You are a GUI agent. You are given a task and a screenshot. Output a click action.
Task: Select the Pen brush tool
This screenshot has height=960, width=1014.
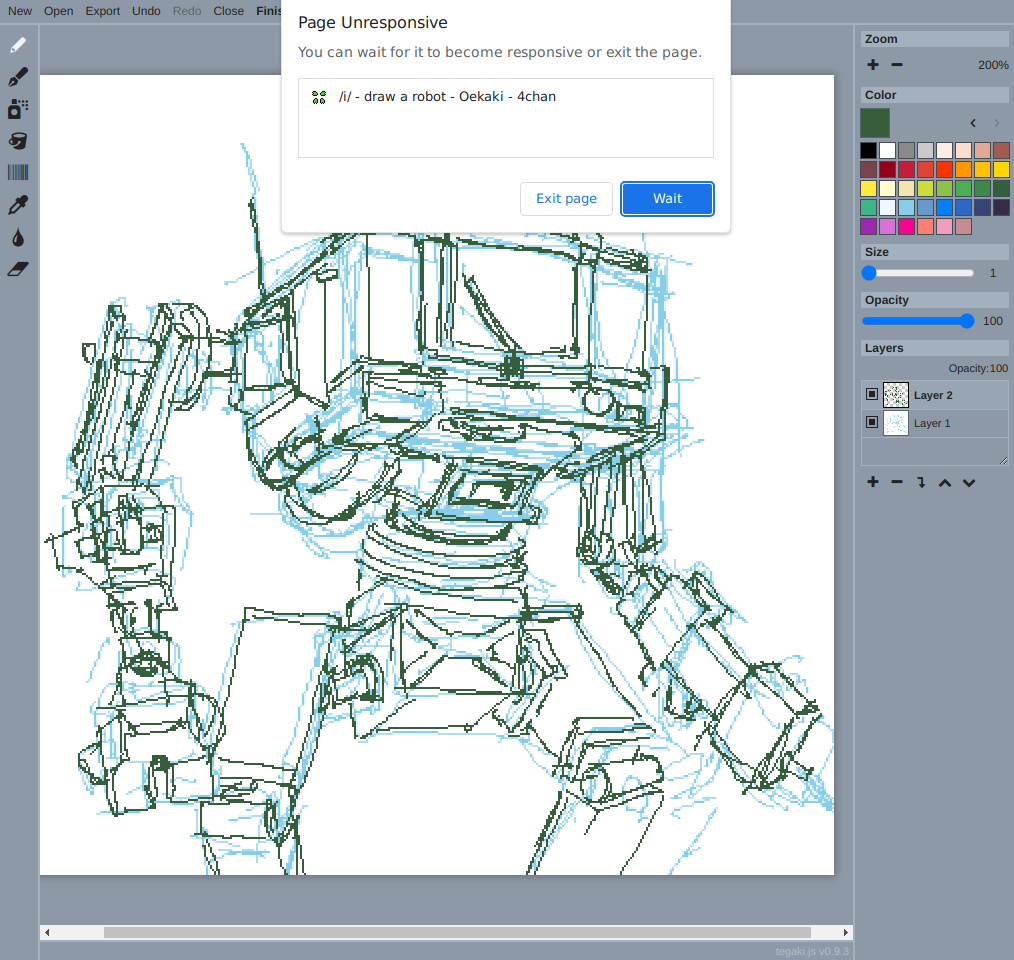[x=18, y=77]
